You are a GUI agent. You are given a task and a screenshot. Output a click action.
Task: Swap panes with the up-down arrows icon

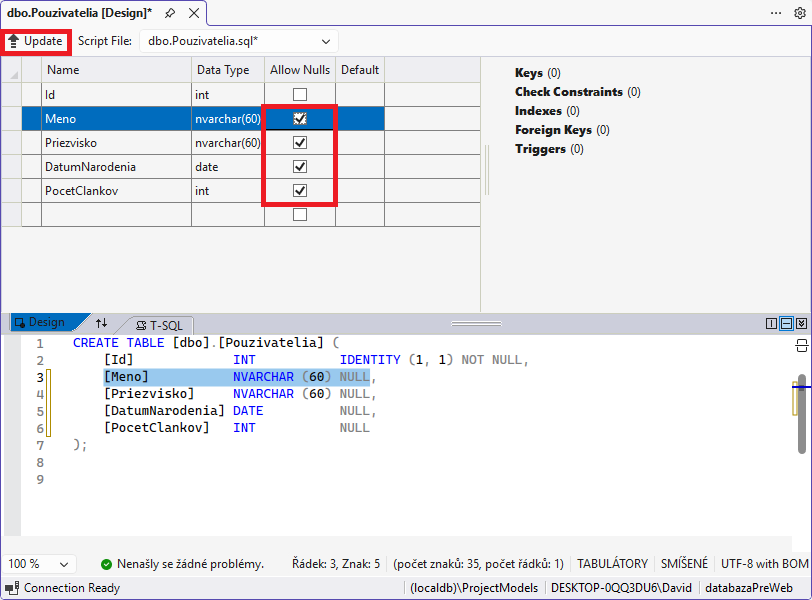pyautogui.click(x=102, y=323)
